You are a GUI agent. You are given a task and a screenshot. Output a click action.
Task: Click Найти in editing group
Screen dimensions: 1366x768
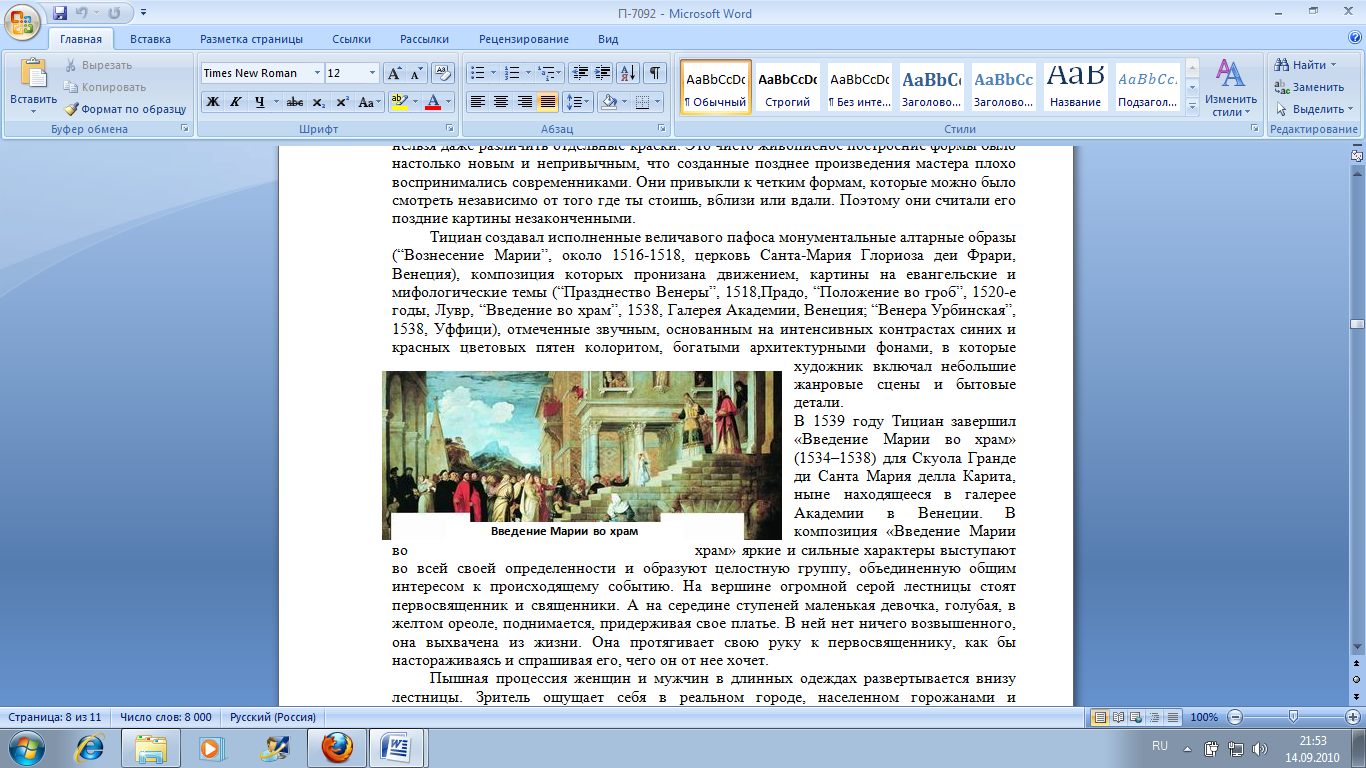pyautogui.click(x=1306, y=65)
